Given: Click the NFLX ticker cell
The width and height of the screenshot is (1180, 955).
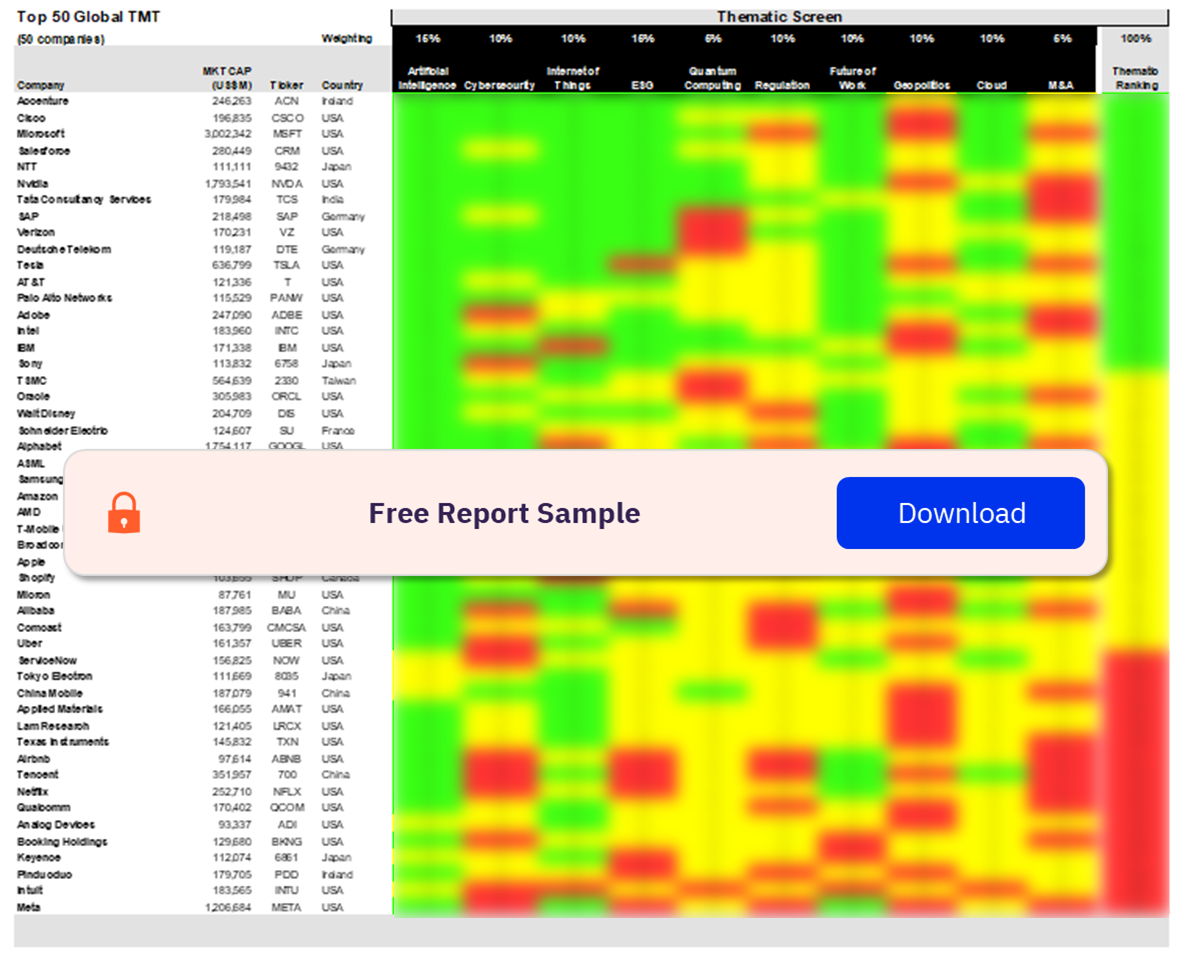Looking at the screenshot, I should click(287, 792).
